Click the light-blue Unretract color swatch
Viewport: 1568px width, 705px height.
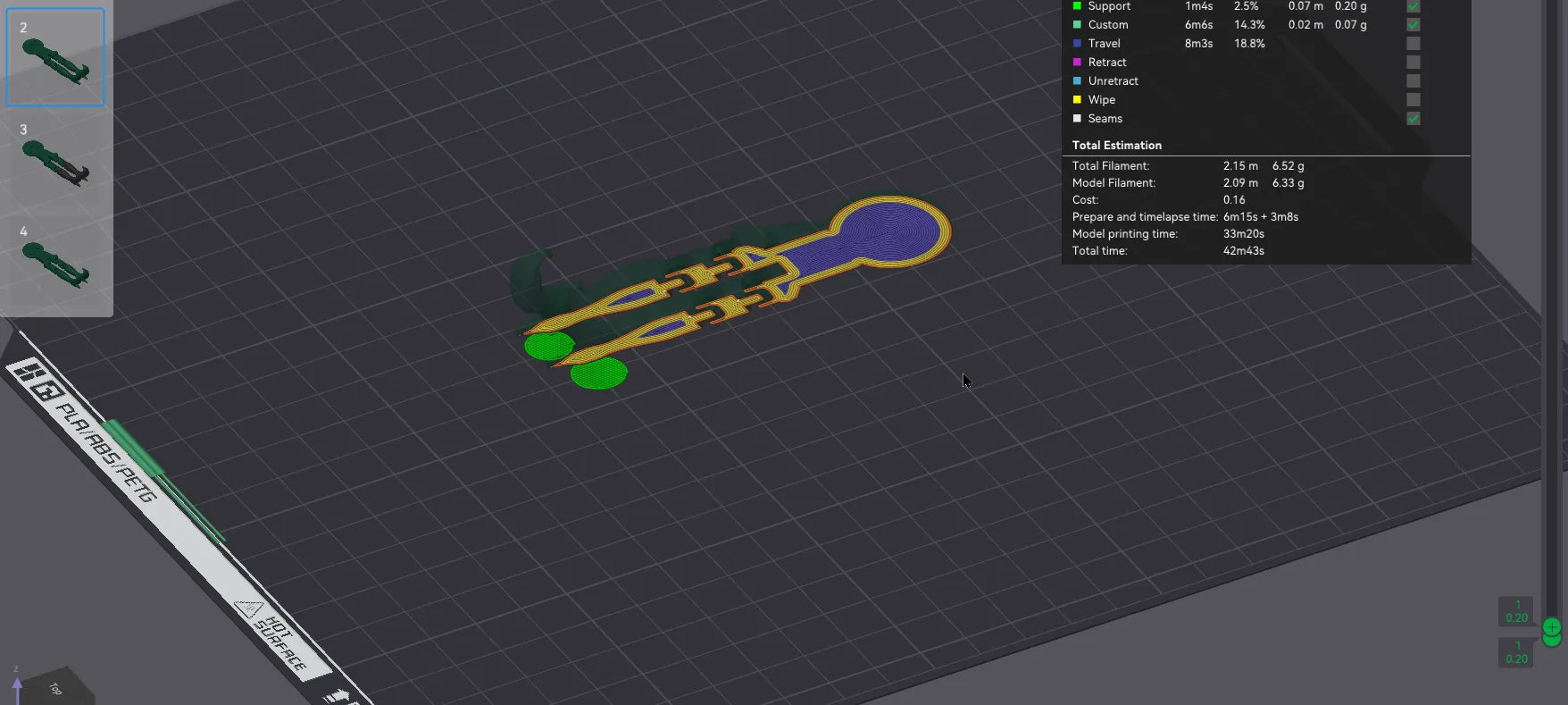pos(1077,81)
